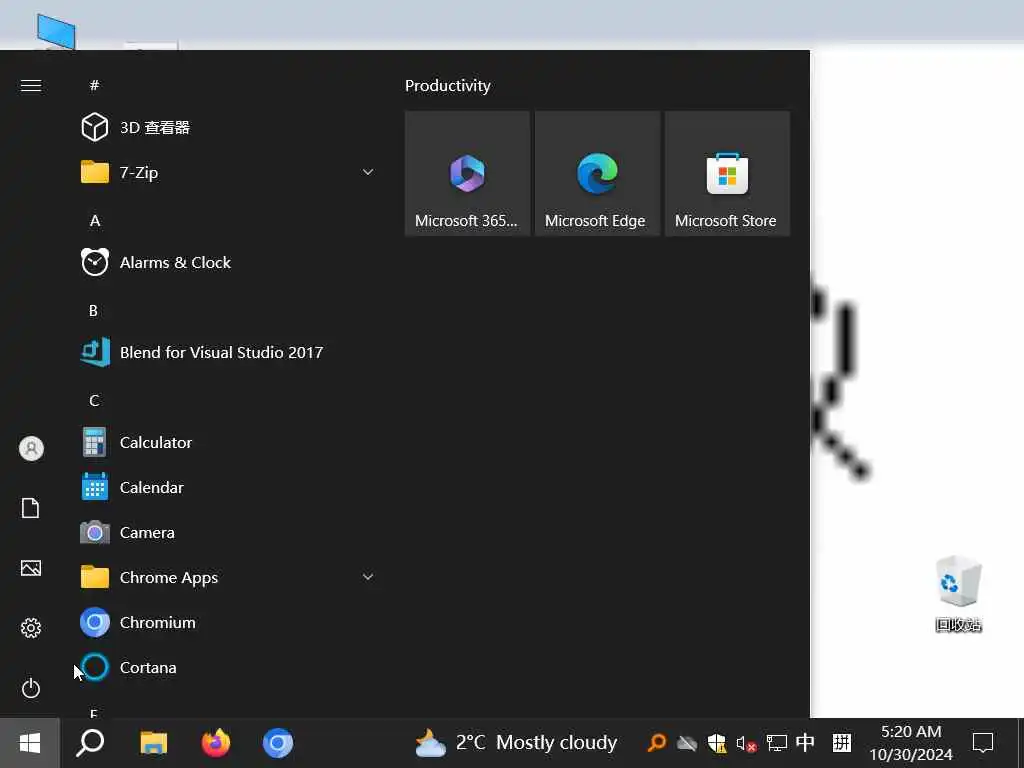Expand the Chrome Apps folder chevron
This screenshot has width=1024, height=768.
(x=368, y=577)
